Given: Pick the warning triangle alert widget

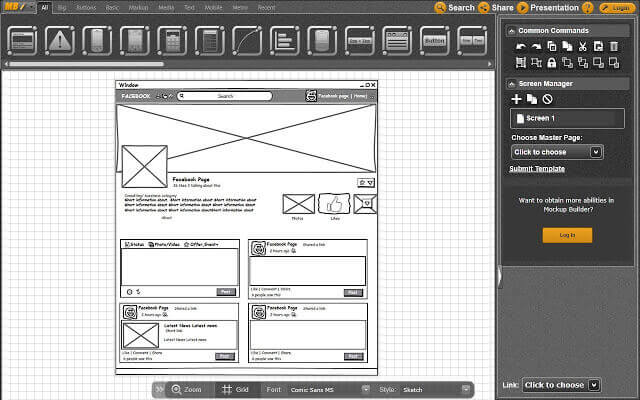Looking at the screenshot, I should [60, 41].
